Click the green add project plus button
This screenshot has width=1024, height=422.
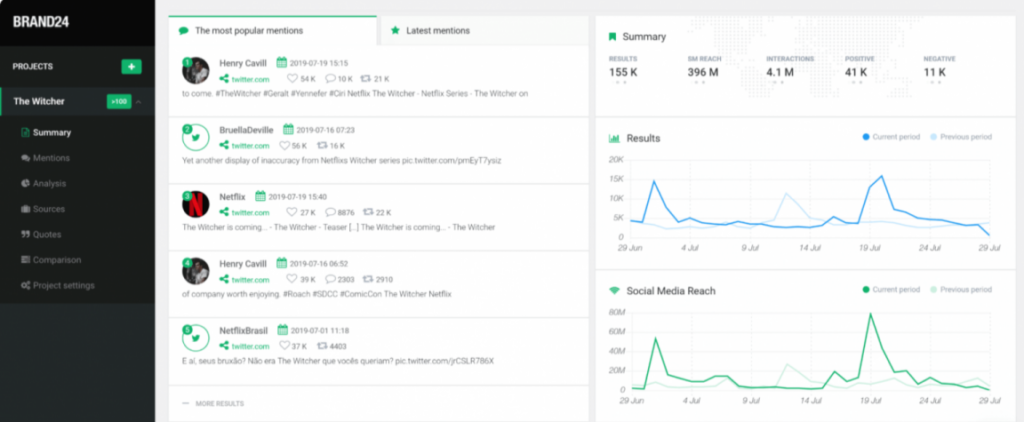click(131, 66)
